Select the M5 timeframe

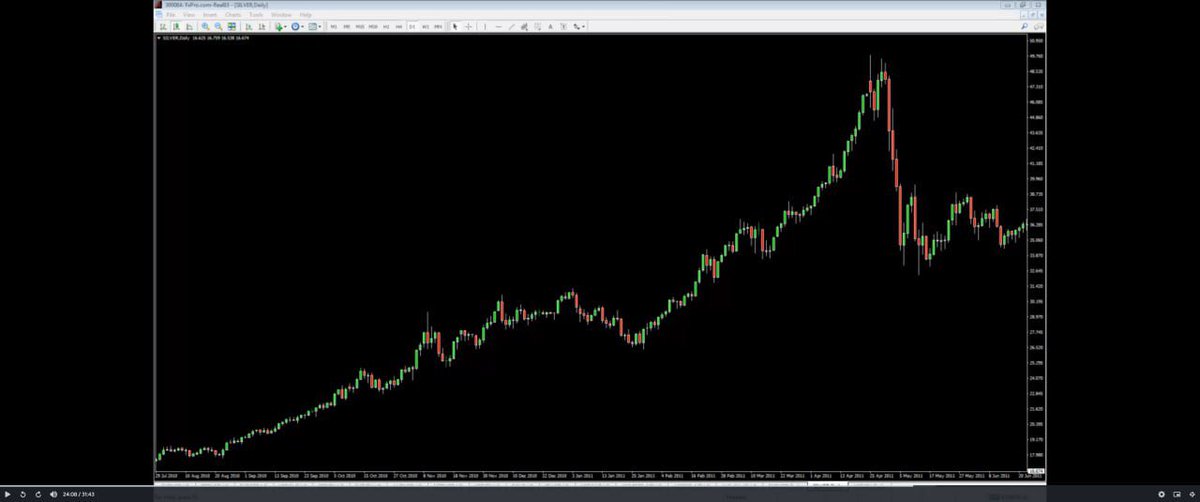point(346,27)
